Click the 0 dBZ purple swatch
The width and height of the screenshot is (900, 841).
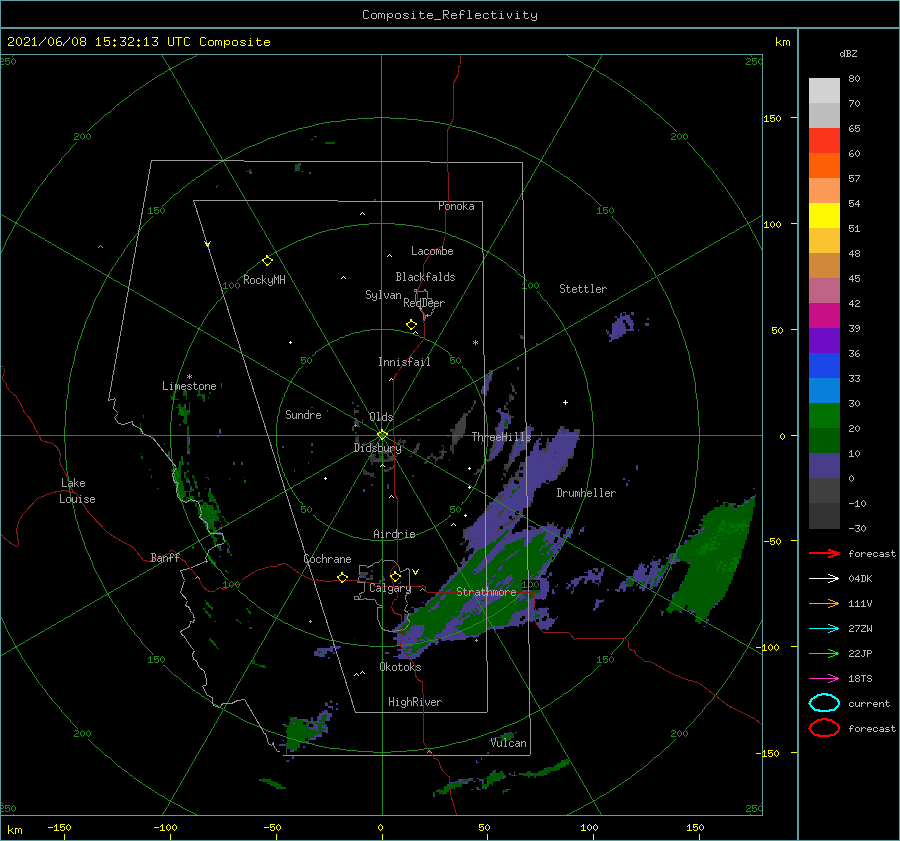click(824, 466)
